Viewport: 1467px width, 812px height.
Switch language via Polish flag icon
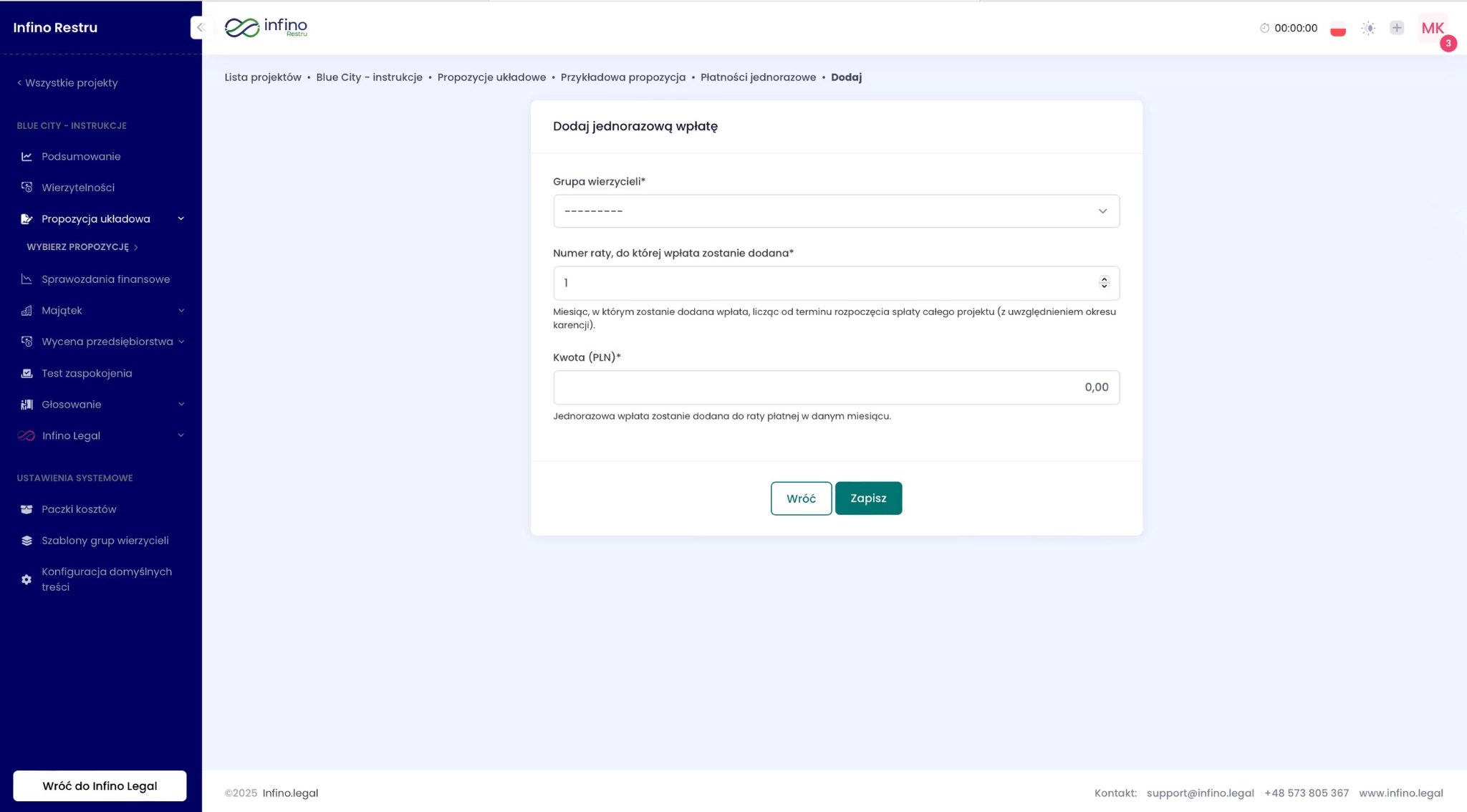pos(1337,29)
